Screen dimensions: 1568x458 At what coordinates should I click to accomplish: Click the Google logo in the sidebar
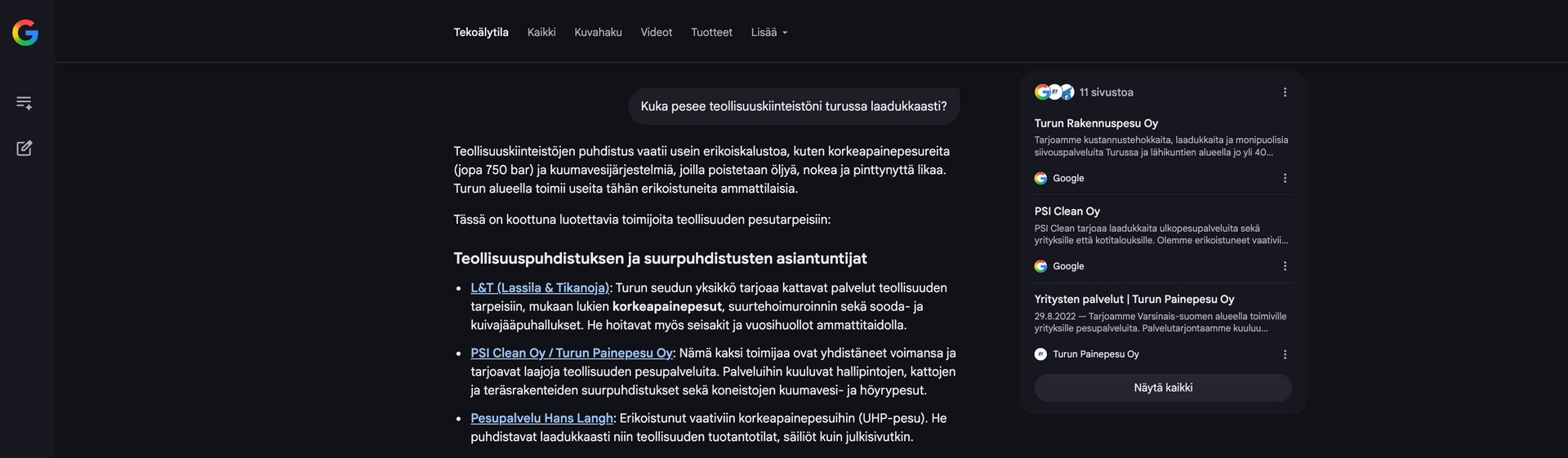coord(25,33)
